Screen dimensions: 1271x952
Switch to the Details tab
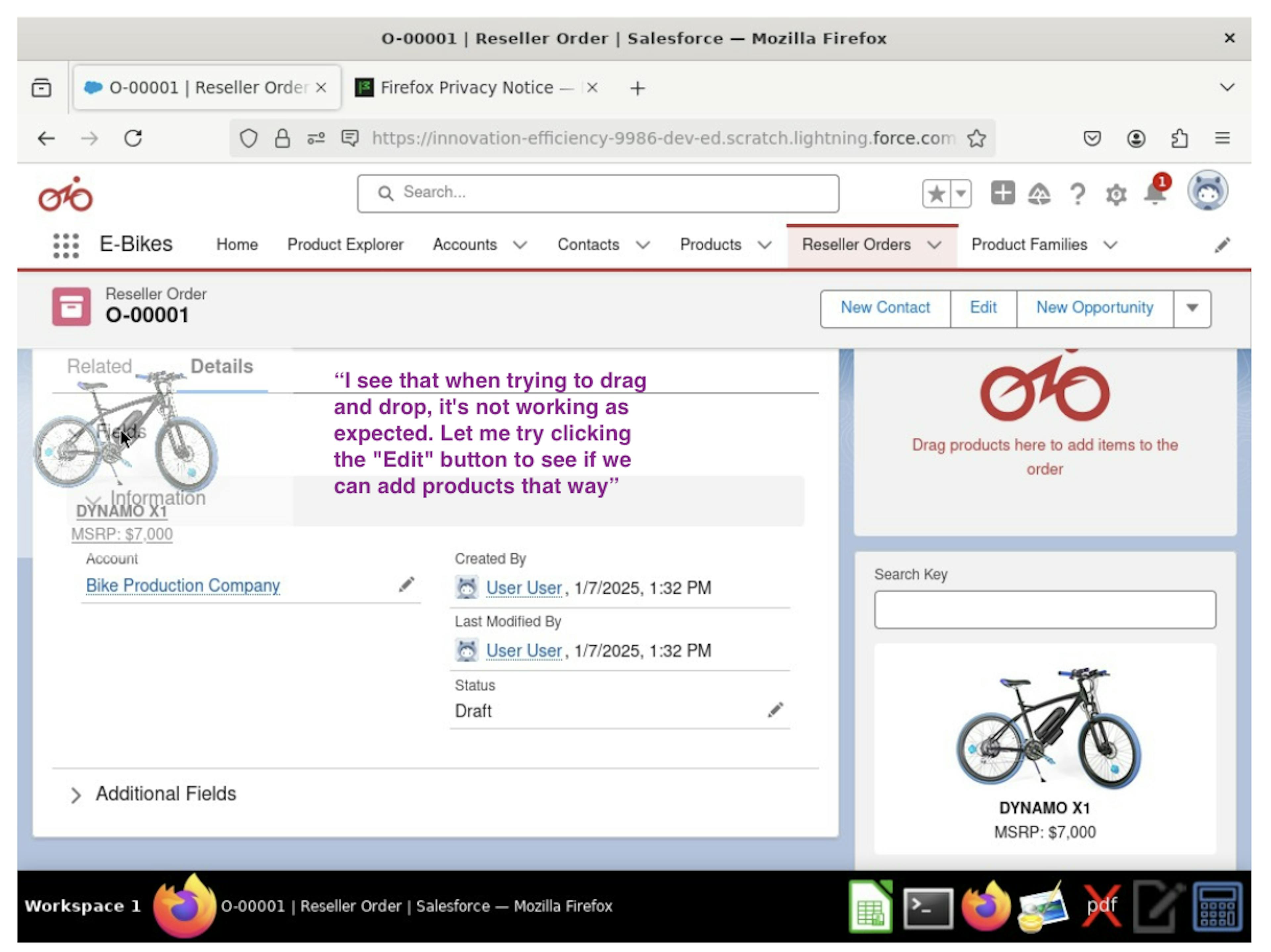pos(222,367)
